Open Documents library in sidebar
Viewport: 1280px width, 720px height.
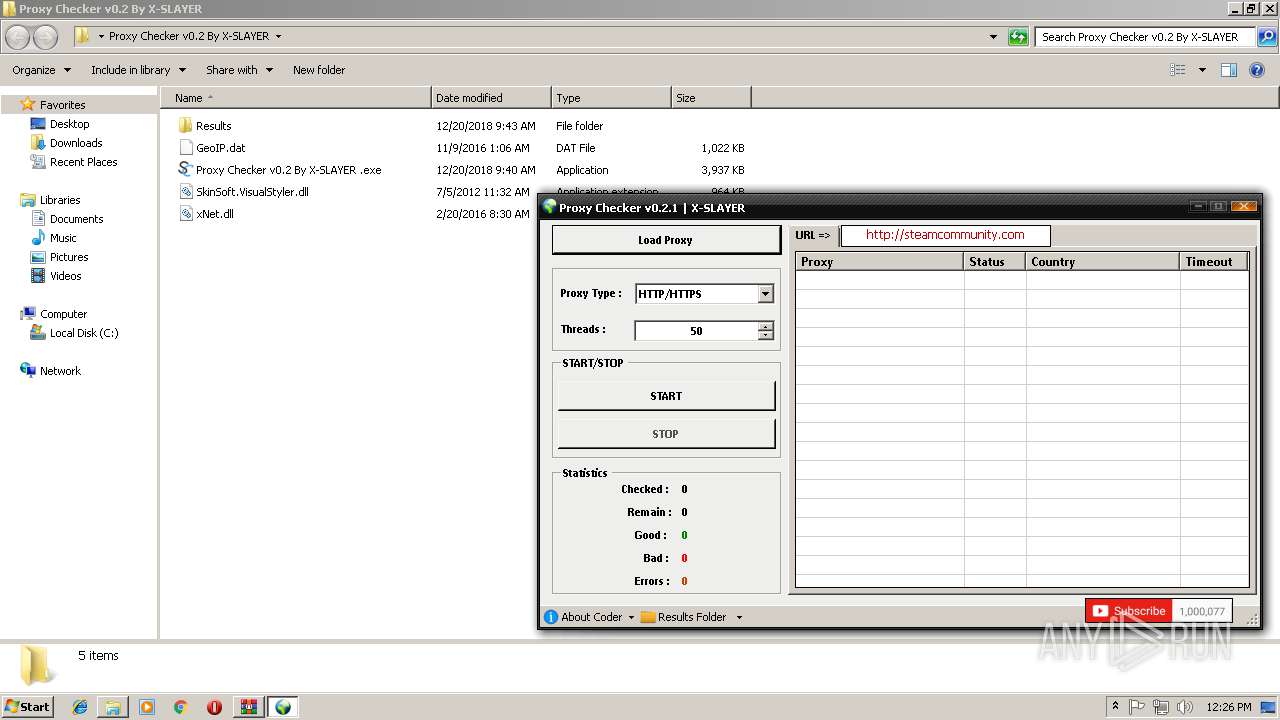76,219
